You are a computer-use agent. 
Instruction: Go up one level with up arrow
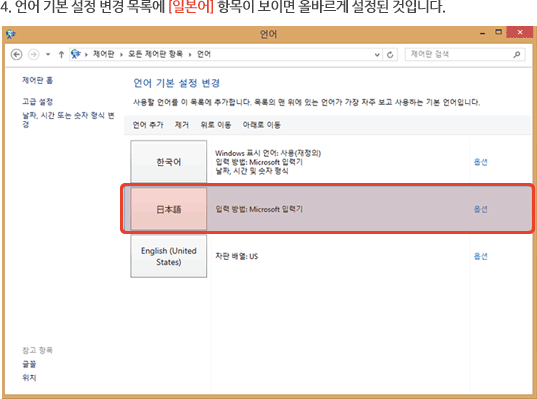pyautogui.click(x=61, y=54)
